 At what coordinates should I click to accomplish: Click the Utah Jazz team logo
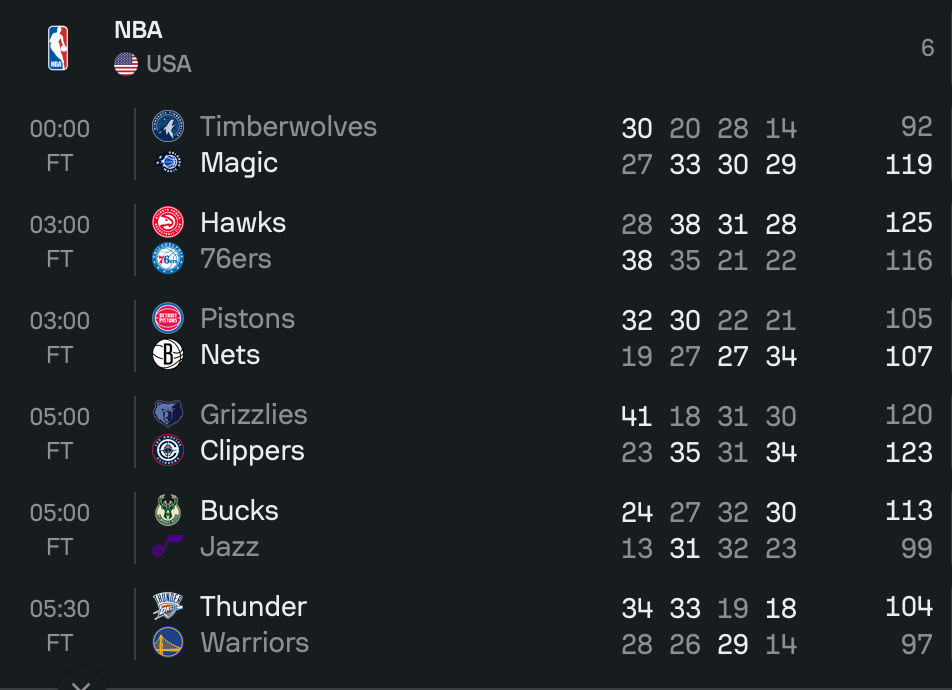(168, 547)
